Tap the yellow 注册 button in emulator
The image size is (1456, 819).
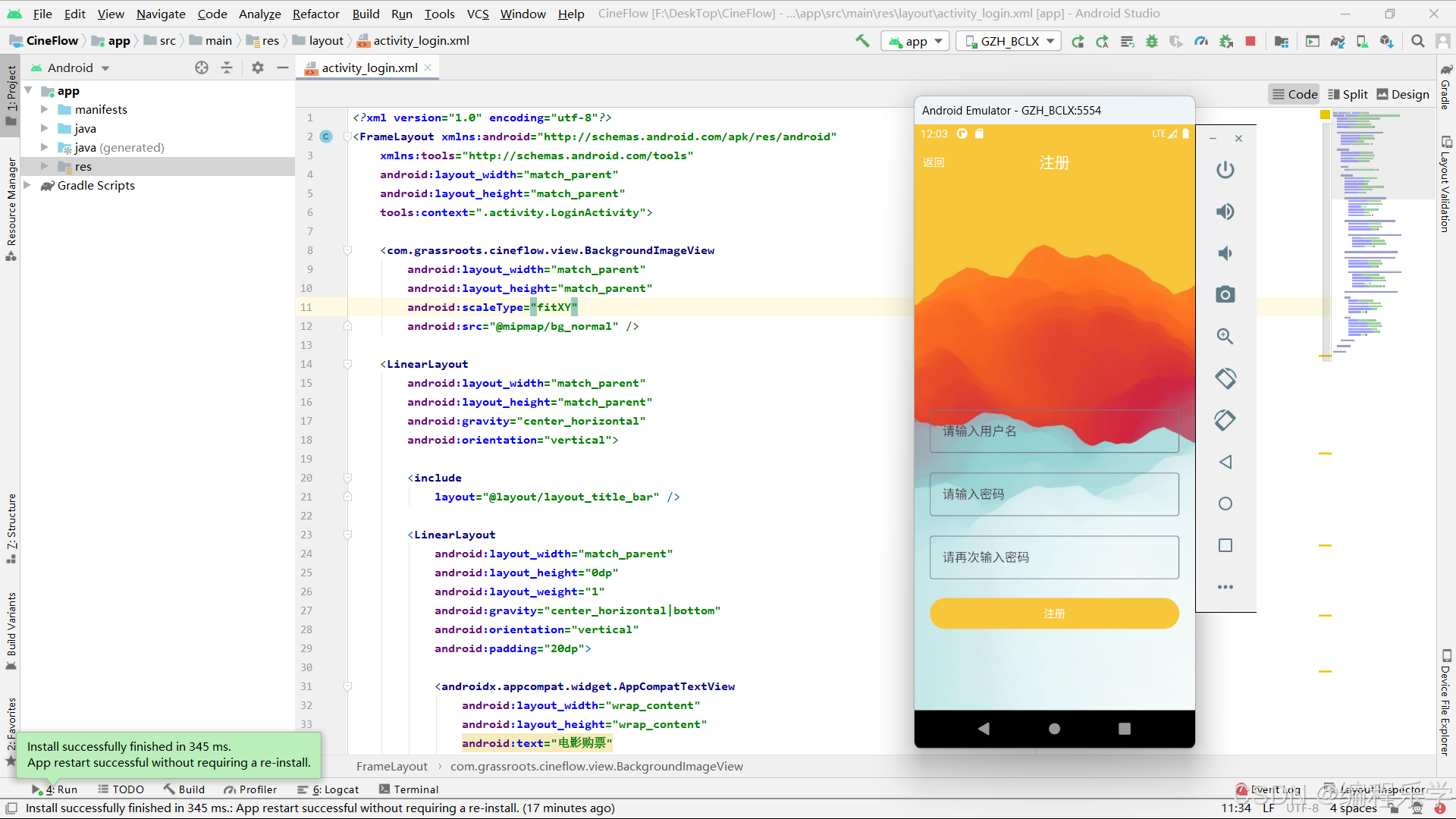tap(1053, 613)
